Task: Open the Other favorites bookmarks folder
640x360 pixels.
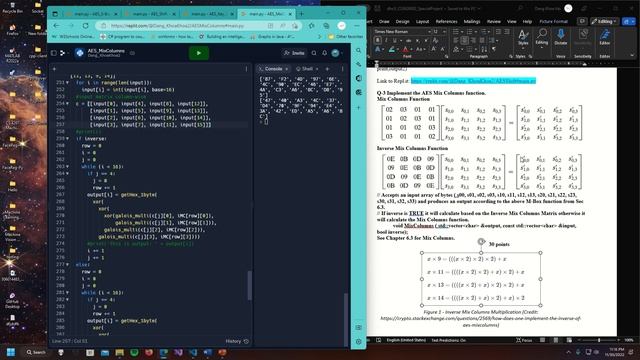Action: tap(345, 37)
